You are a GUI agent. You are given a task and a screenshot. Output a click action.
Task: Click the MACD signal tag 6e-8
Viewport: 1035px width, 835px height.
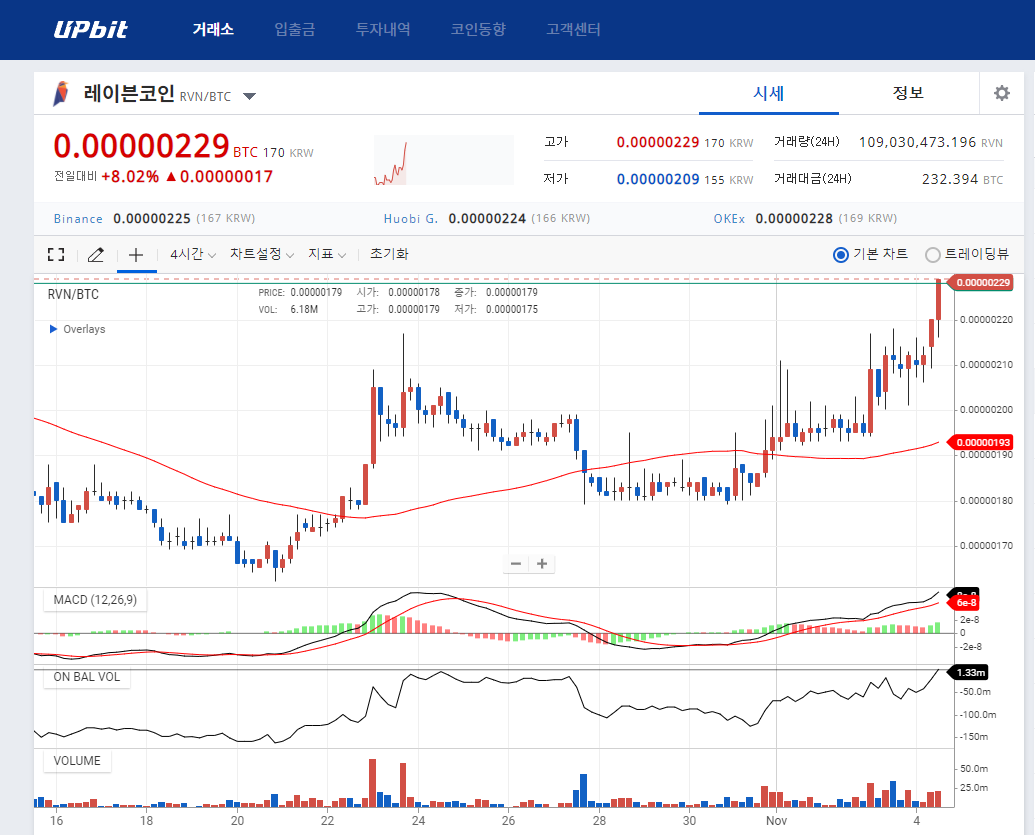coord(966,603)
